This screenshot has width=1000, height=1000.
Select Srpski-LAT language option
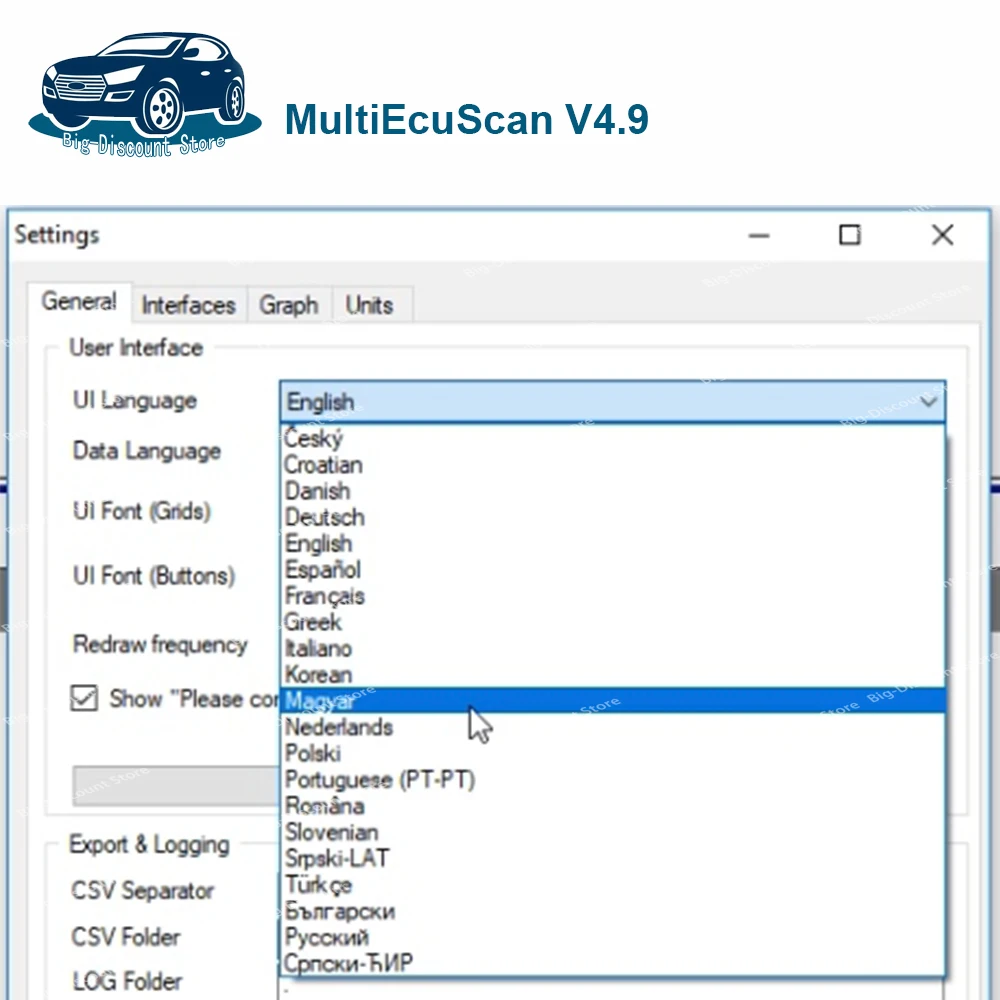612,858
